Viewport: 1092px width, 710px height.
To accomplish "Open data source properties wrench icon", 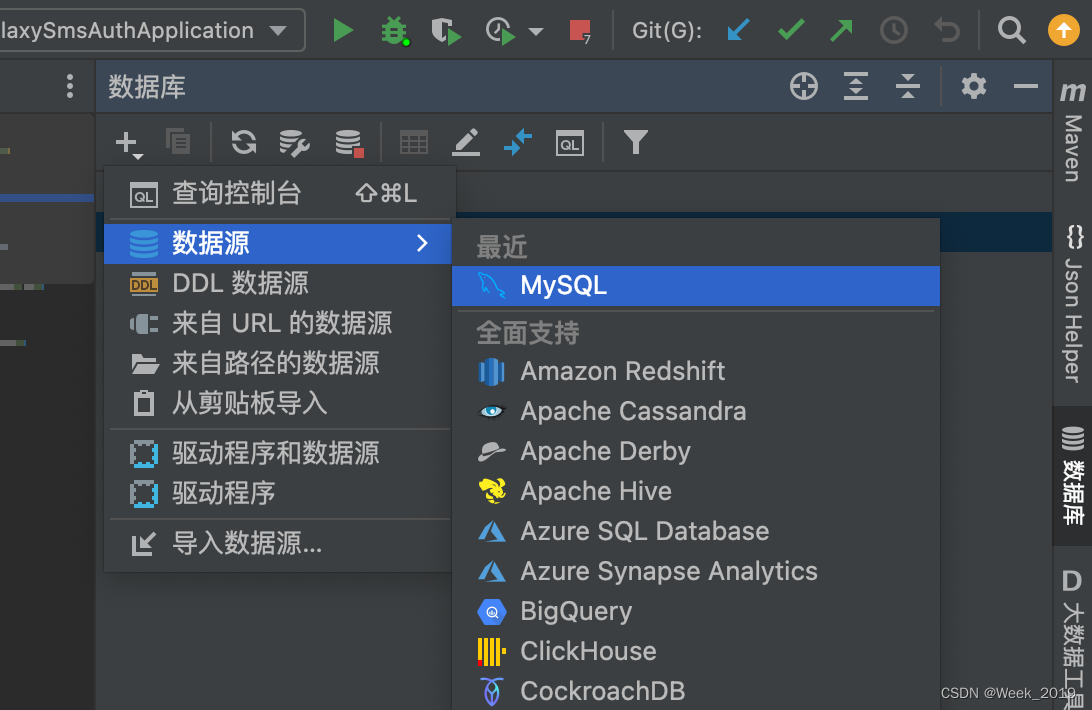I will click(x=294, y=143).
